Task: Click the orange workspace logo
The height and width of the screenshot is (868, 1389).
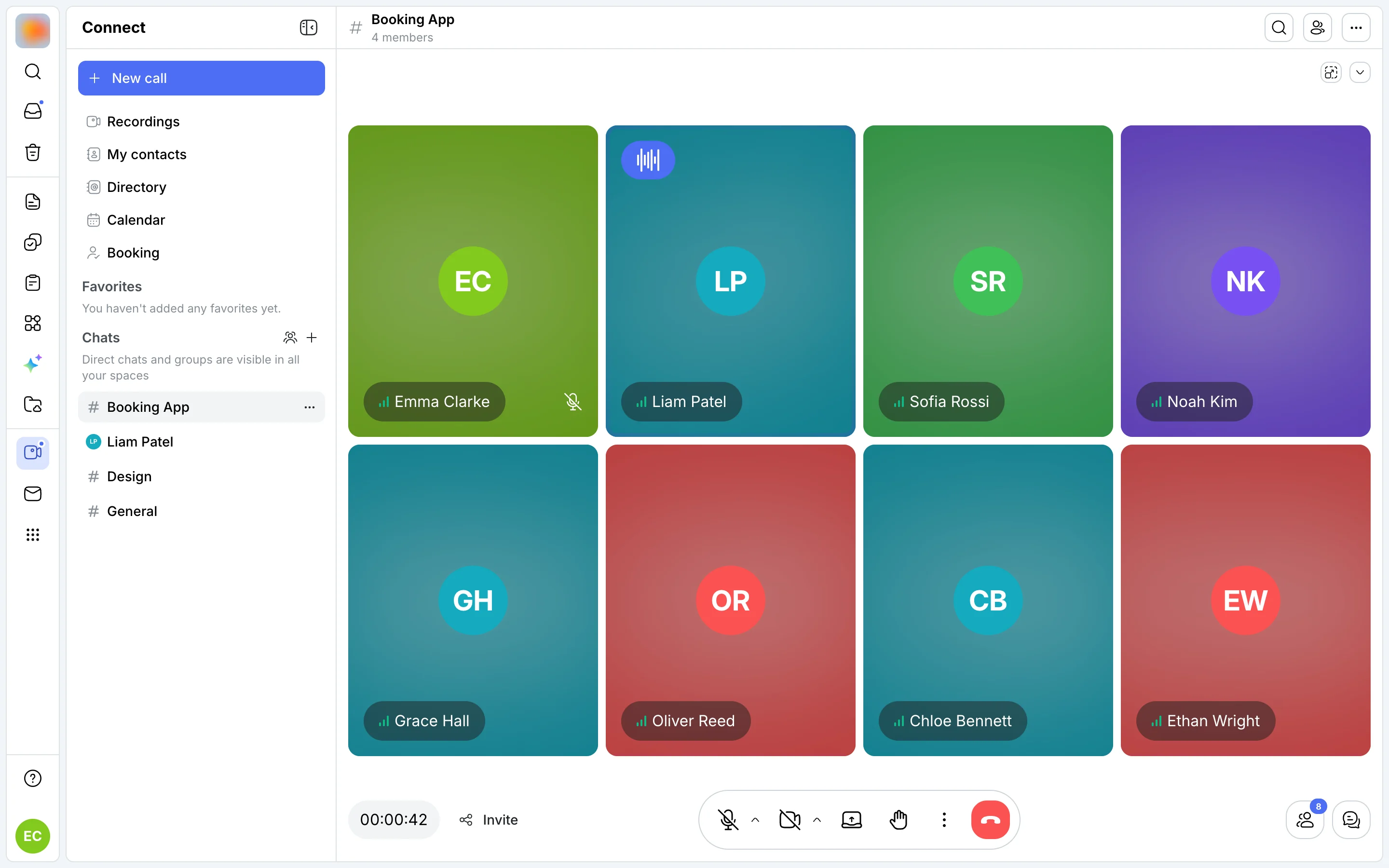Action: (33, 30)
